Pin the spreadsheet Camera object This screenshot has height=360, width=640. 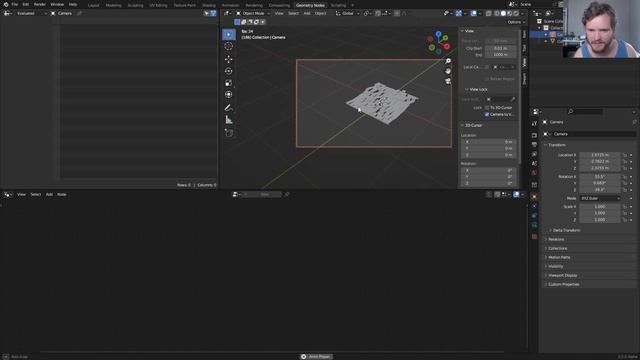click(x=80, y=13)
